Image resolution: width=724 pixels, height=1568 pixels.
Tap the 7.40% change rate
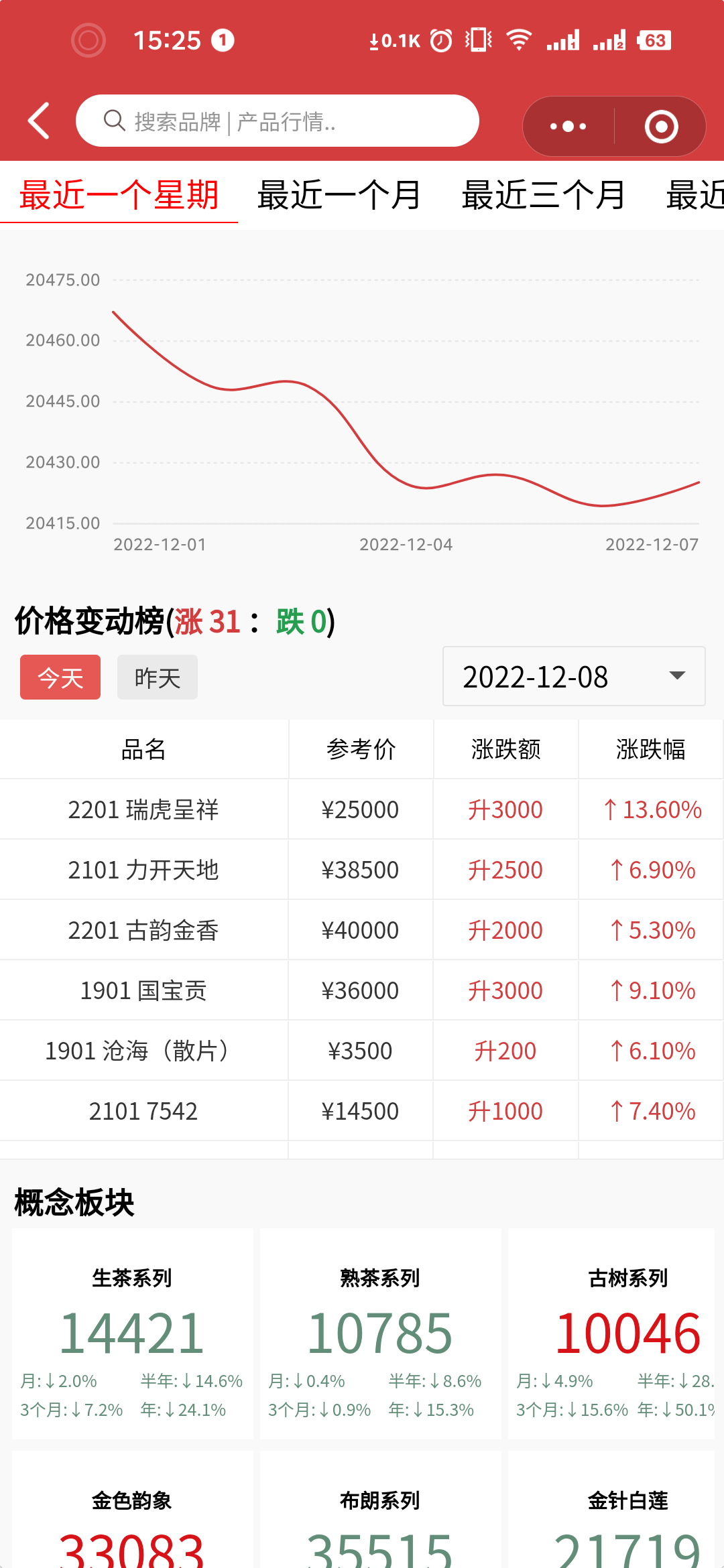(652, 1111)
